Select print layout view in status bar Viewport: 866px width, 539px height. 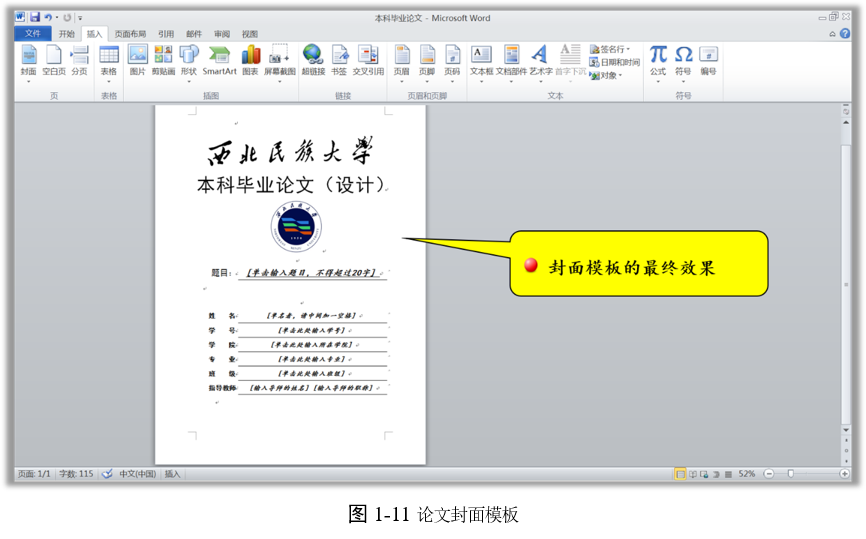(680, 474)
